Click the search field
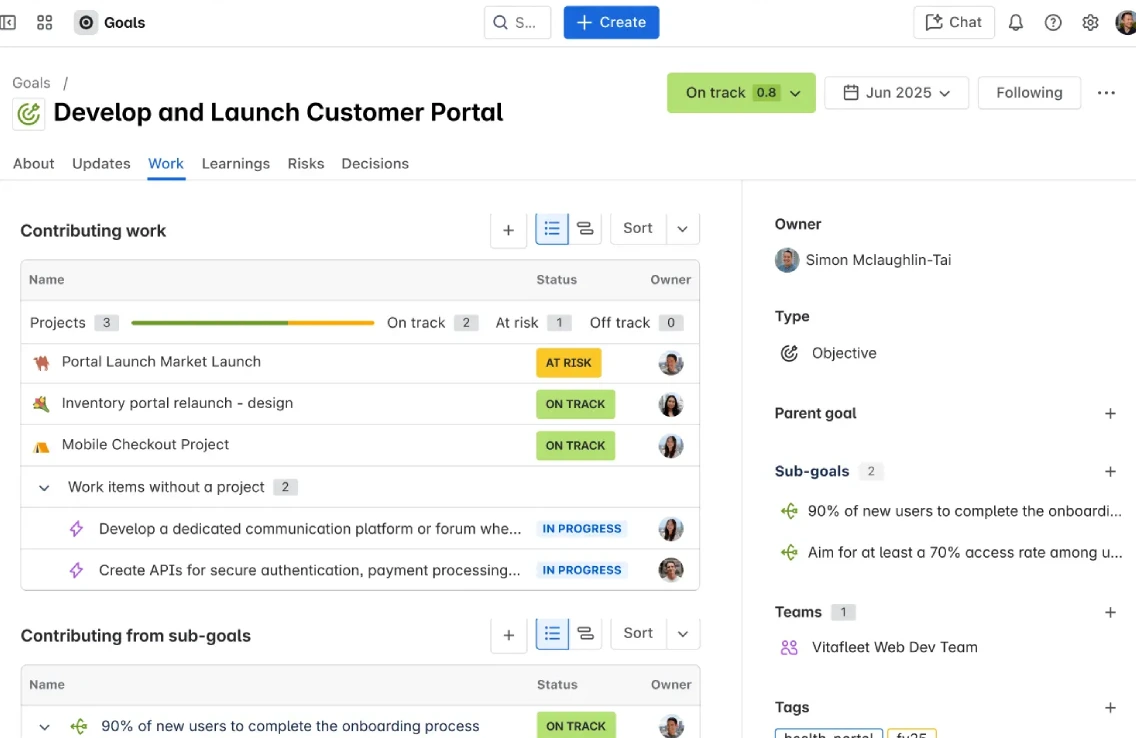This screenshot has width=1136, height=738. (517, 22)
